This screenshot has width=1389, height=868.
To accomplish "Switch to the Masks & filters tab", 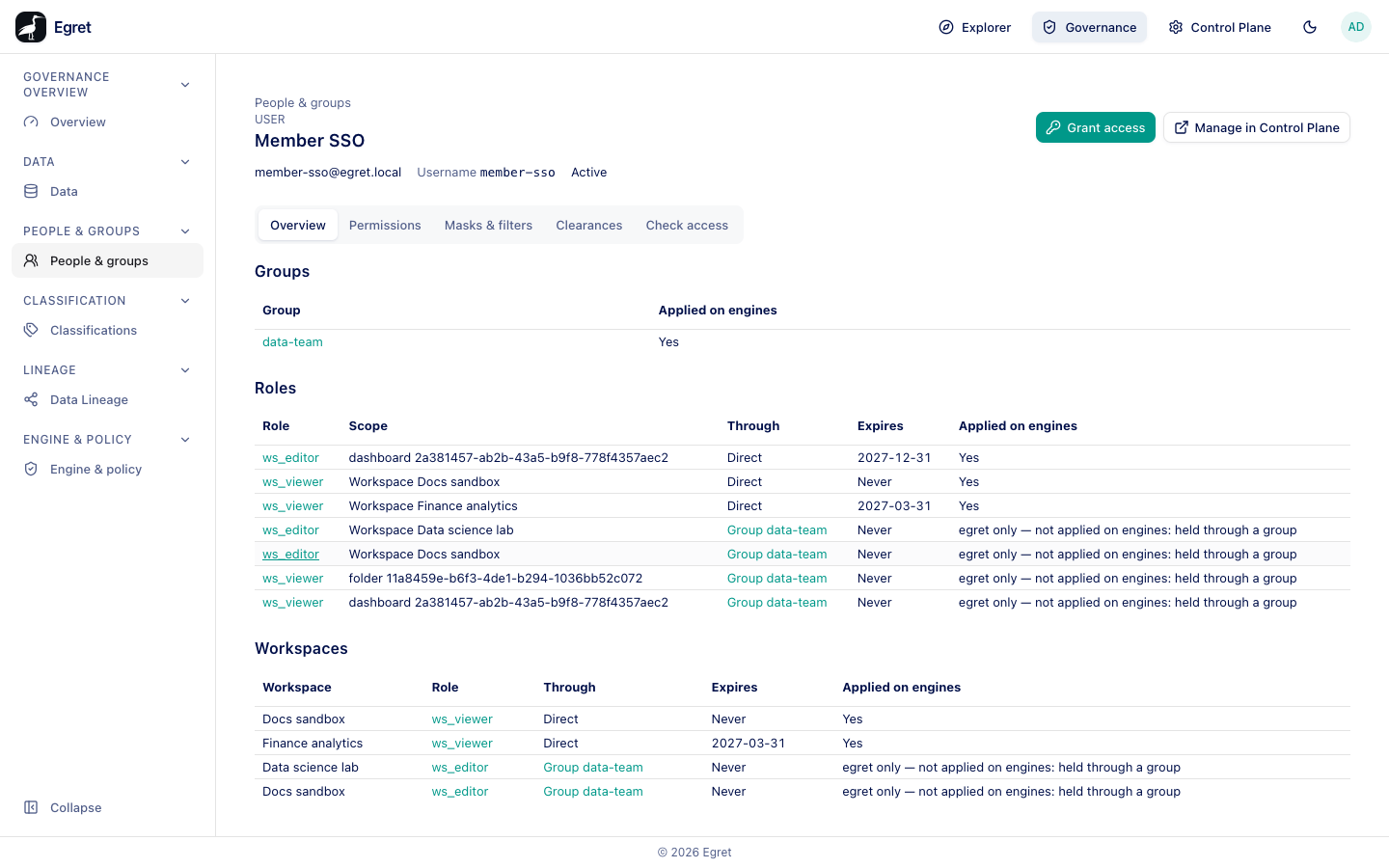I will [x=488, y=226].
